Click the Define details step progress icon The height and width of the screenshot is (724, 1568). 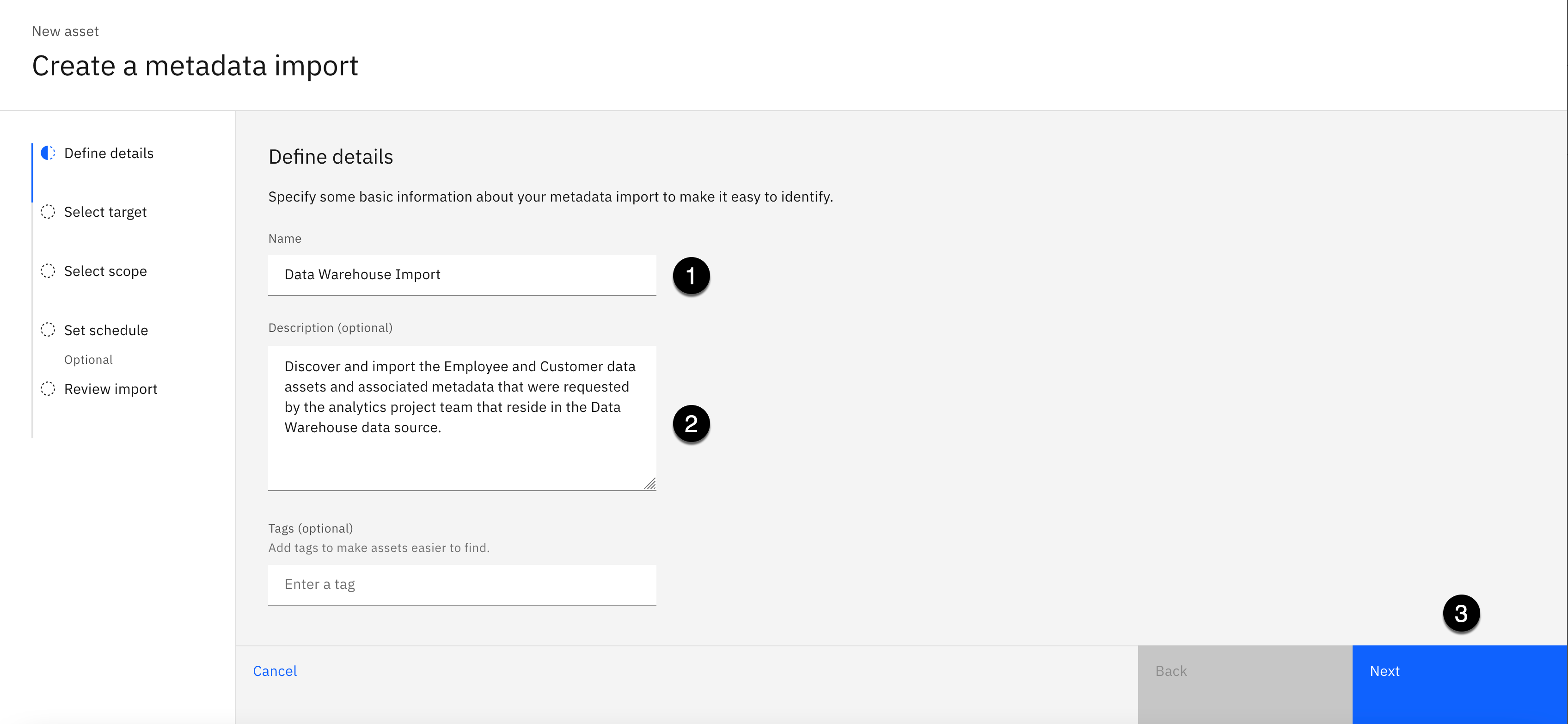coord(48,153)
